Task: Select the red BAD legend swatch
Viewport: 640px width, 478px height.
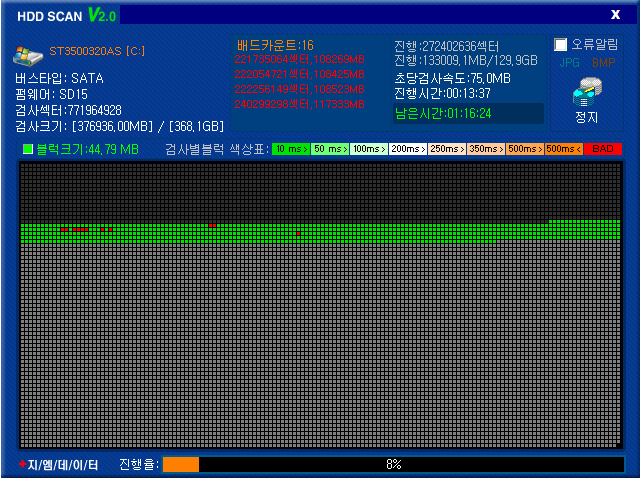Action: pos(603,149)
